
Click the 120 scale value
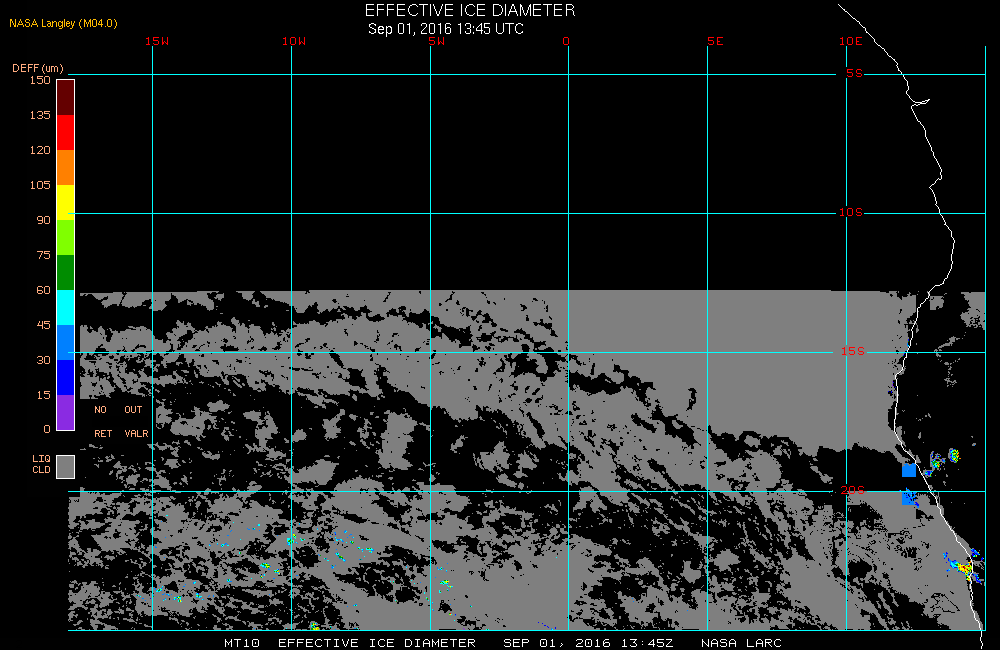tap(40, 151)
